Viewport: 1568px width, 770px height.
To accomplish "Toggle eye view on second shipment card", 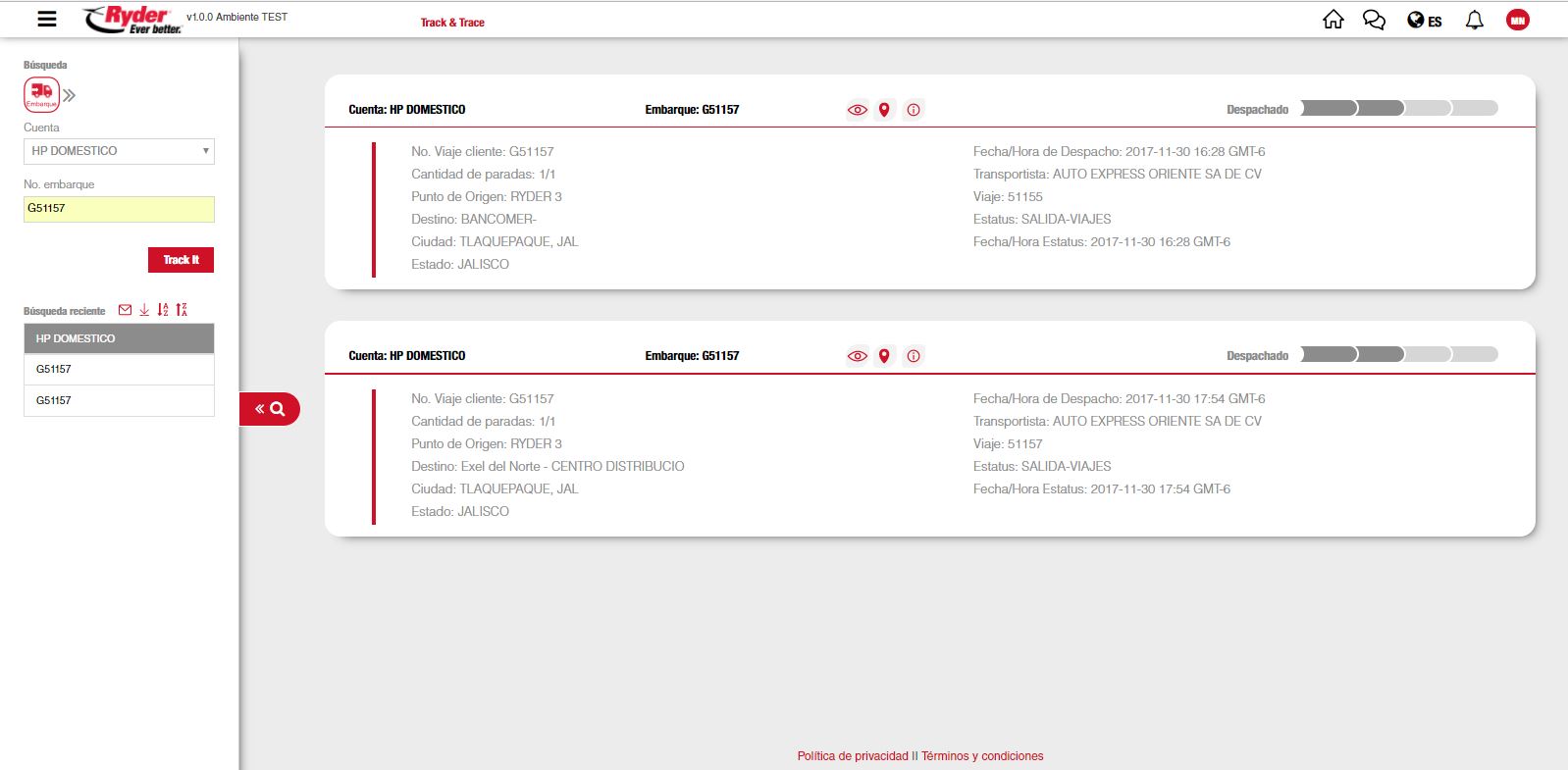I will click(857, 356).
